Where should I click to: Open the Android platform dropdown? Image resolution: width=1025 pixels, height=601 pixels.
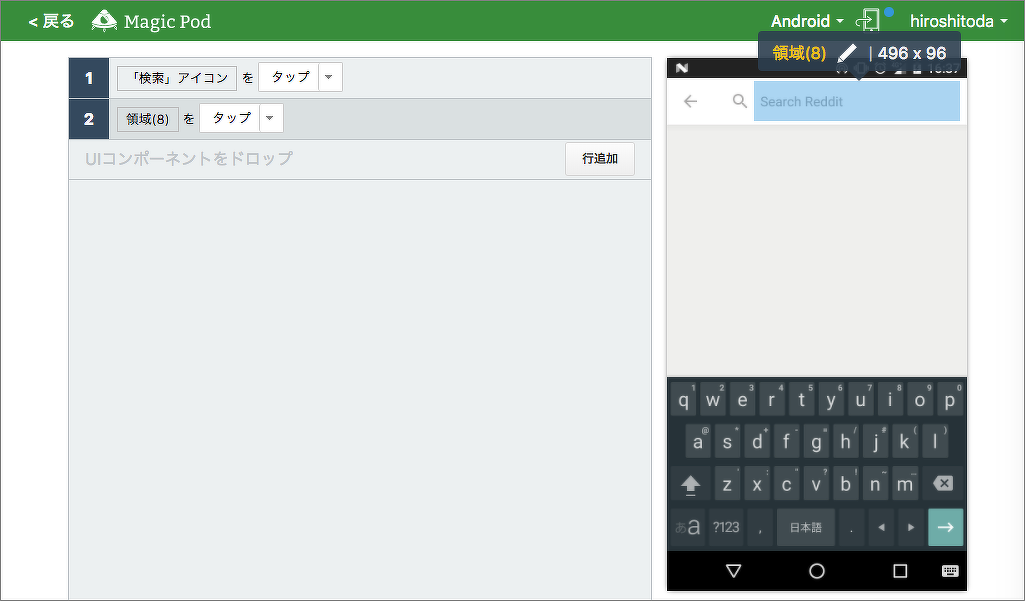pos(807,21)
